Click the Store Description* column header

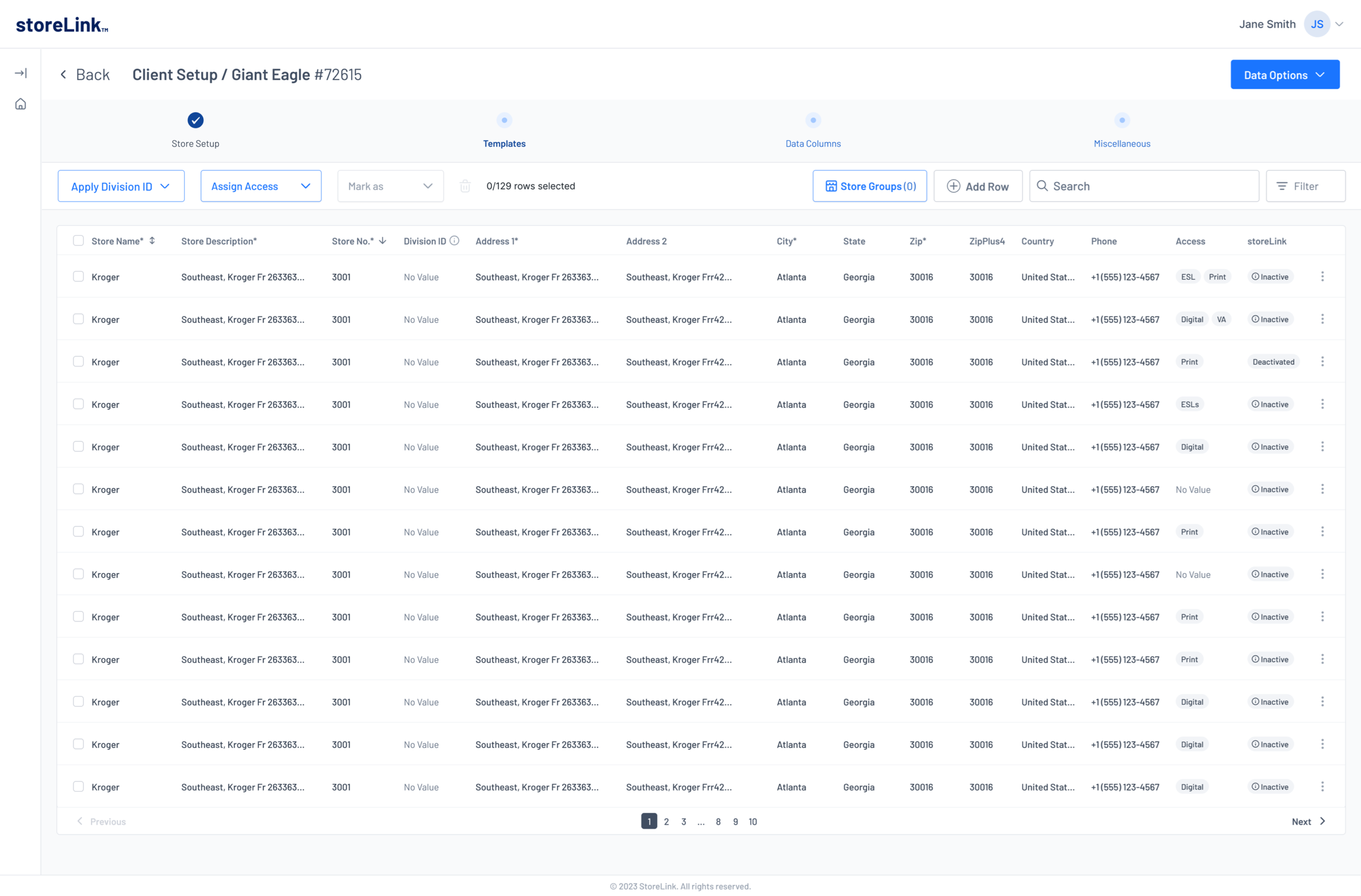tap(219, 241)
